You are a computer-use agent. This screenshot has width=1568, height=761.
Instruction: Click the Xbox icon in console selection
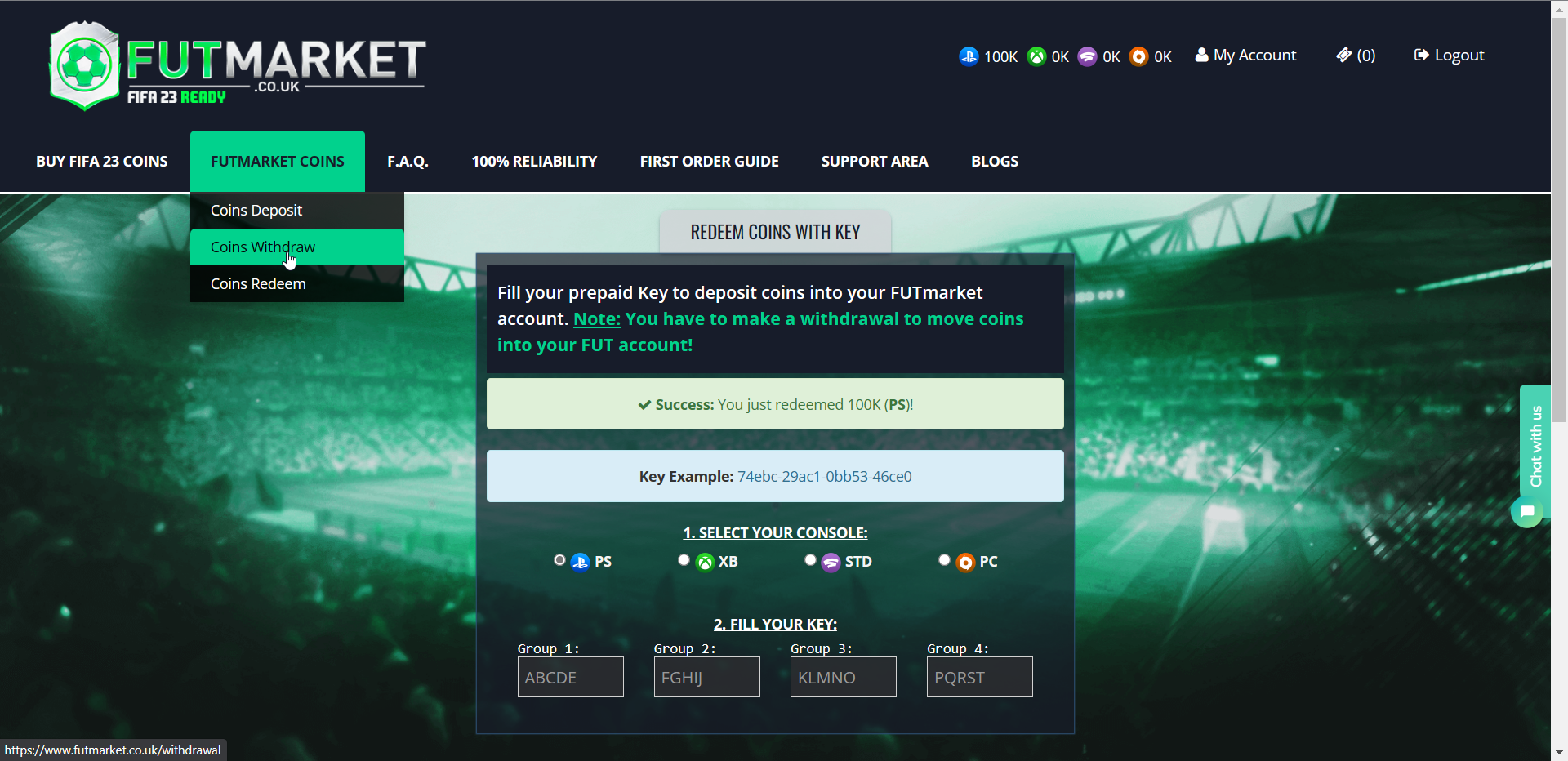[x=705, y=562]
